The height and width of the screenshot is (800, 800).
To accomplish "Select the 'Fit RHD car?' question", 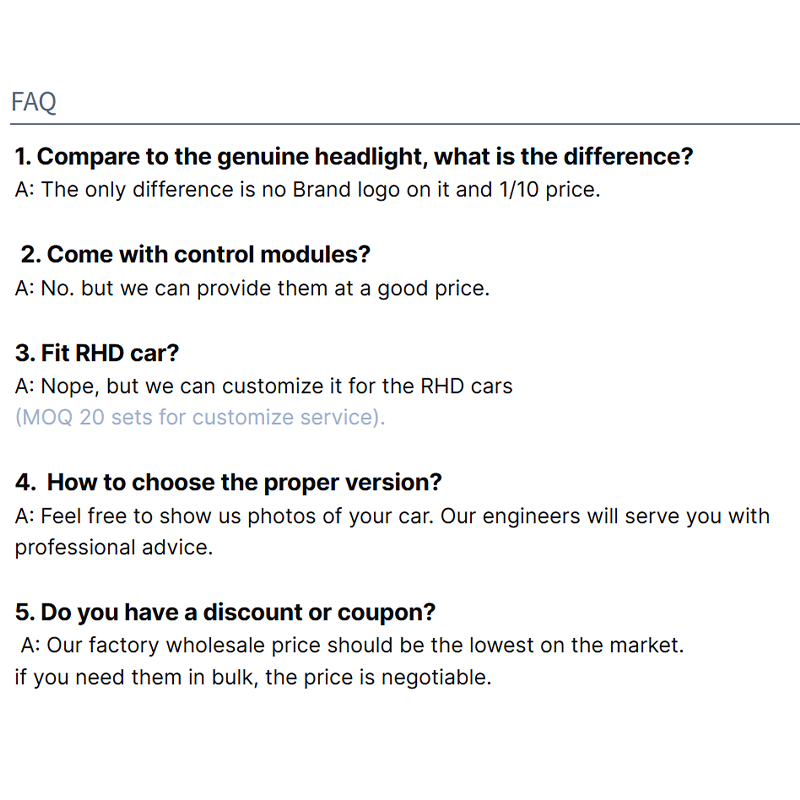I will (x=97, y=353).
